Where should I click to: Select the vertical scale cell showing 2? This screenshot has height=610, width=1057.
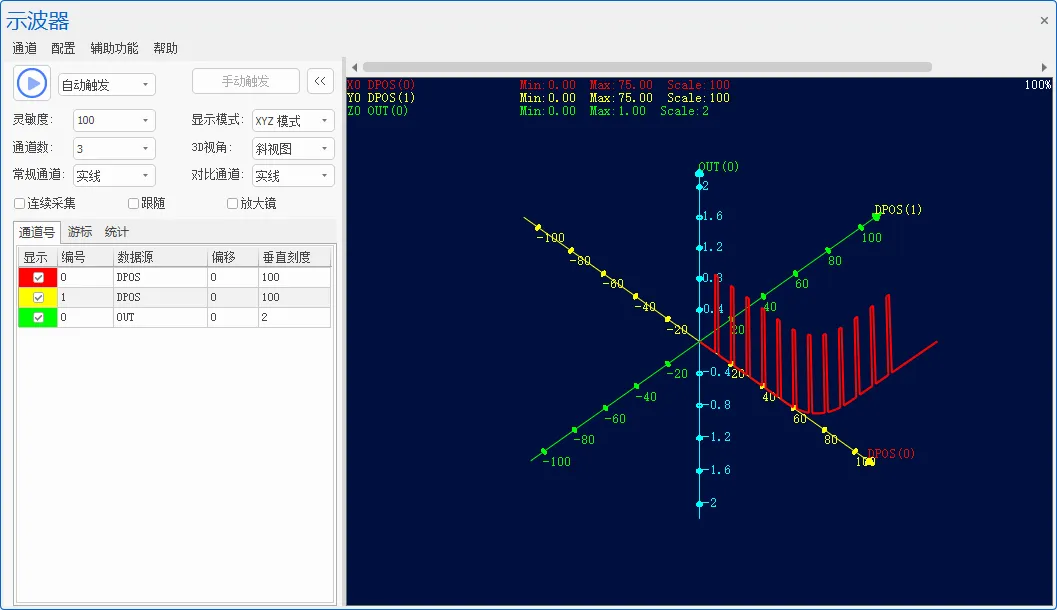294,317
